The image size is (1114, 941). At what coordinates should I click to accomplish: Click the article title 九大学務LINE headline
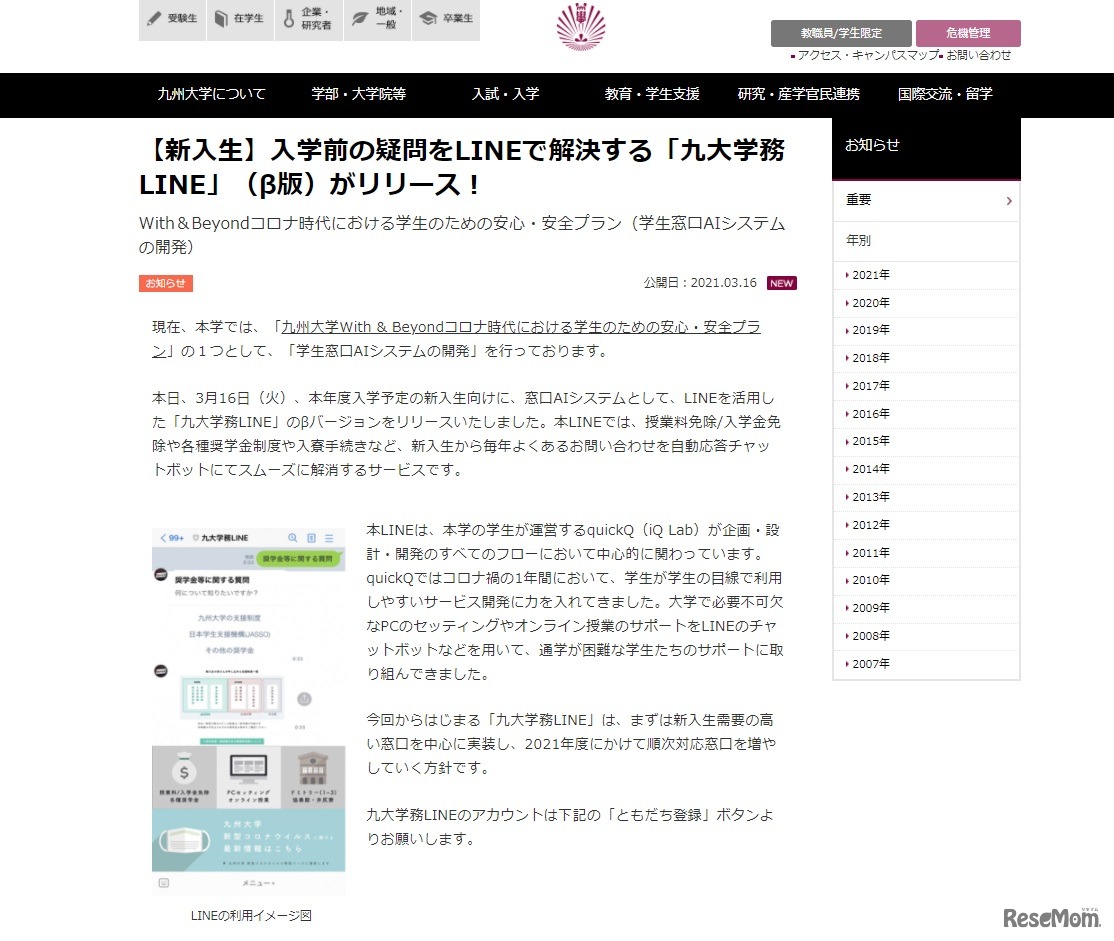tap(462, 167)
